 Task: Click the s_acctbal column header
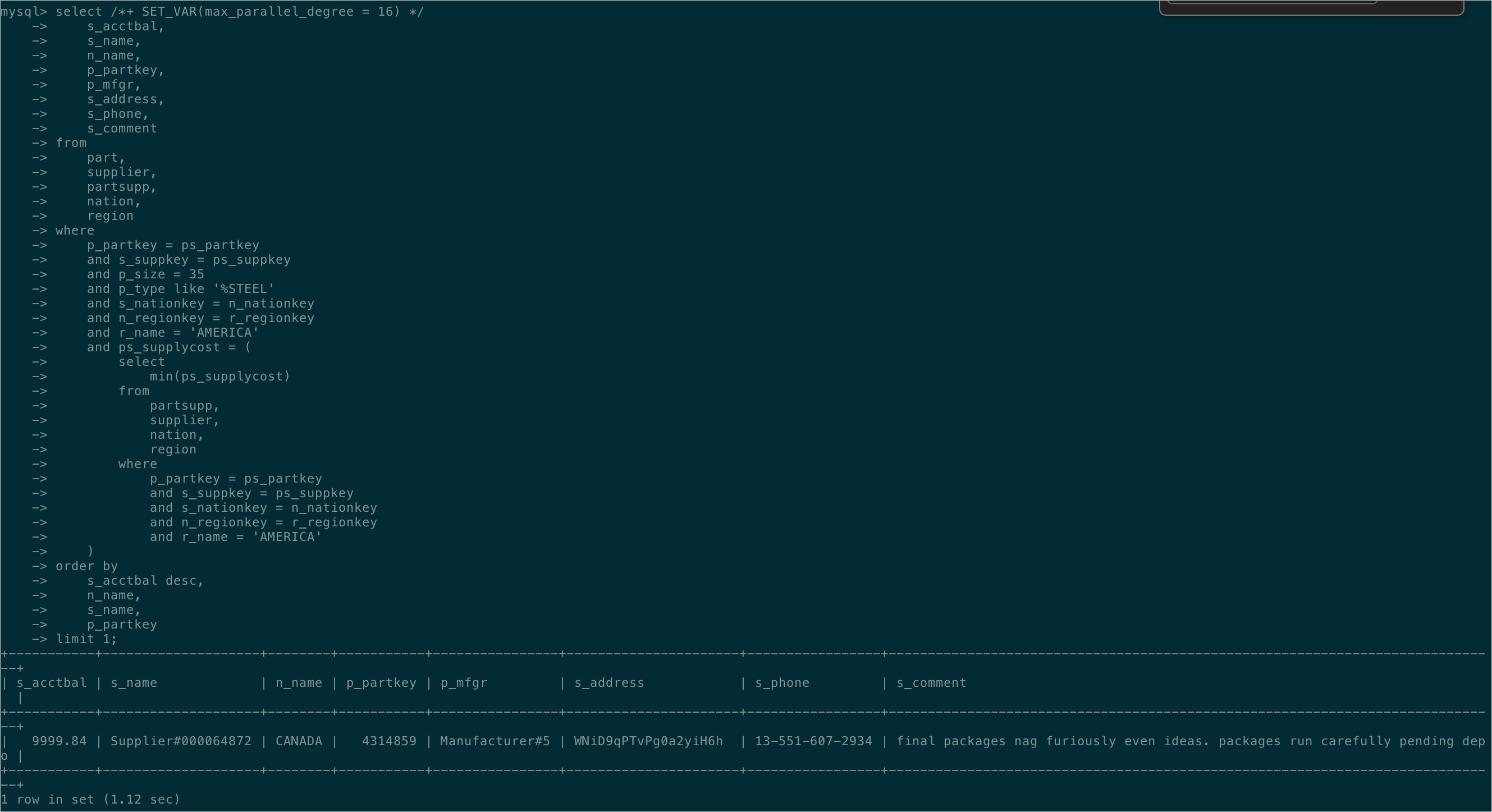[x=52, y=682]
